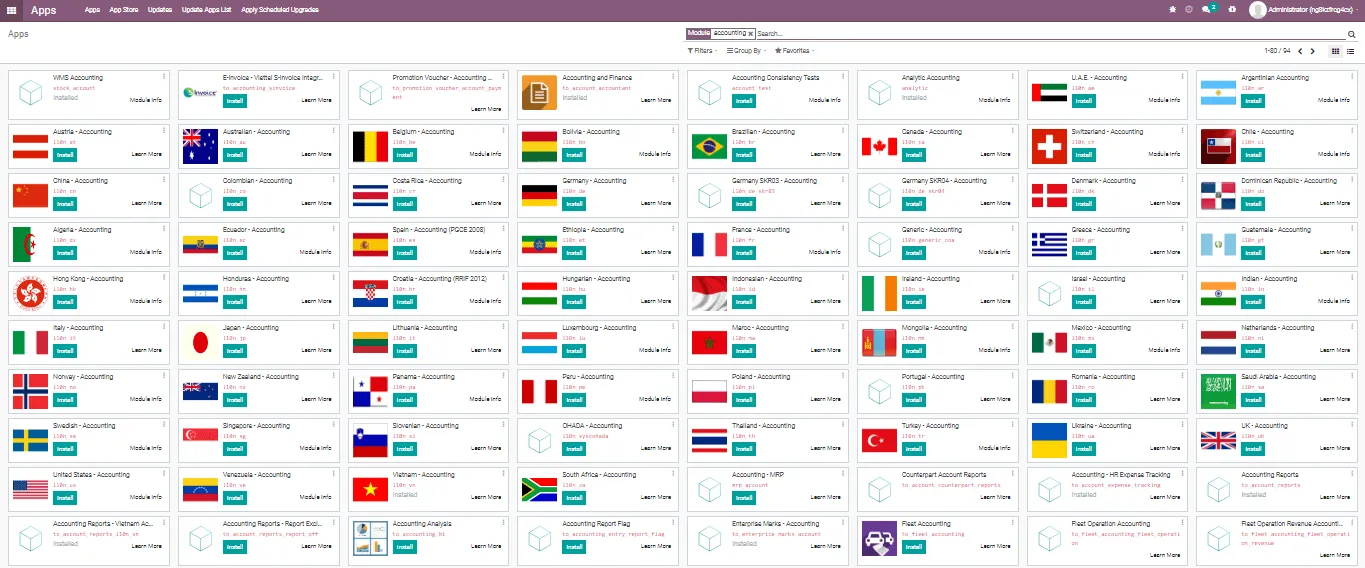Open the Group By dropdown
The height and width of the screenshot is (568, 1365).
coord(745,50)
